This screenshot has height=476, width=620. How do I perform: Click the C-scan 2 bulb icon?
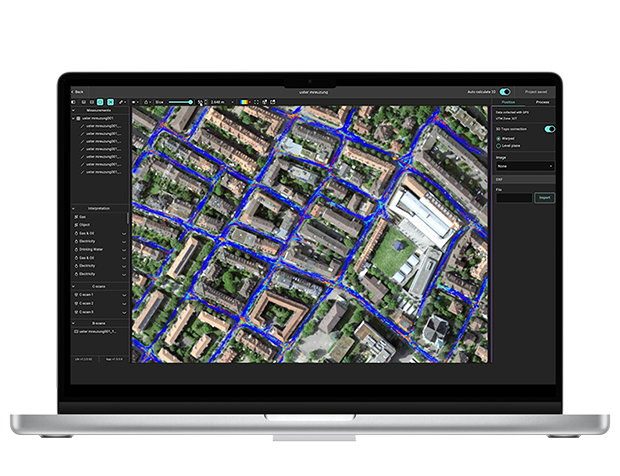pos(76,303)
